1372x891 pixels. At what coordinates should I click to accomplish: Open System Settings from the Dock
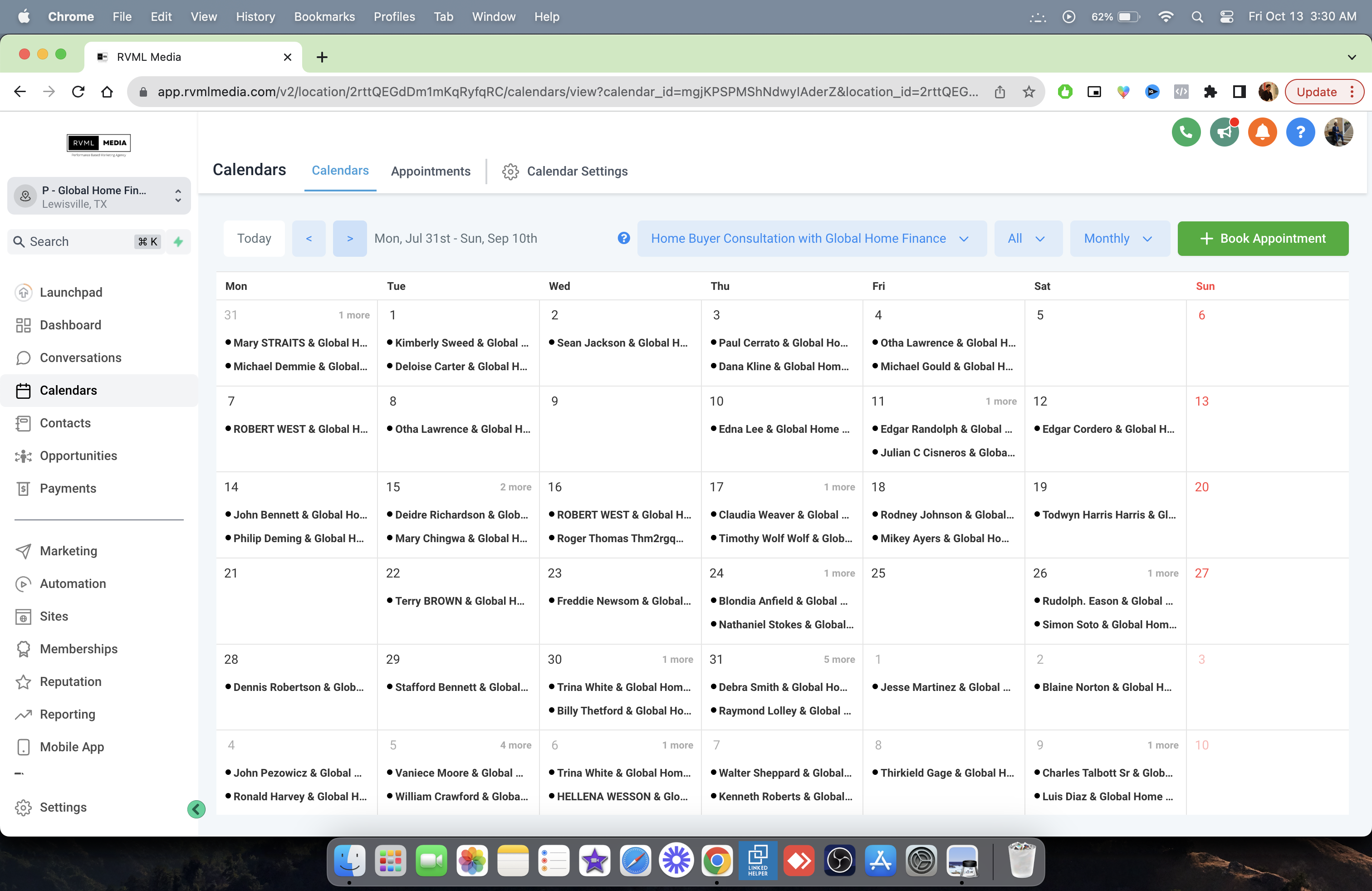click(x=921, y=862)
